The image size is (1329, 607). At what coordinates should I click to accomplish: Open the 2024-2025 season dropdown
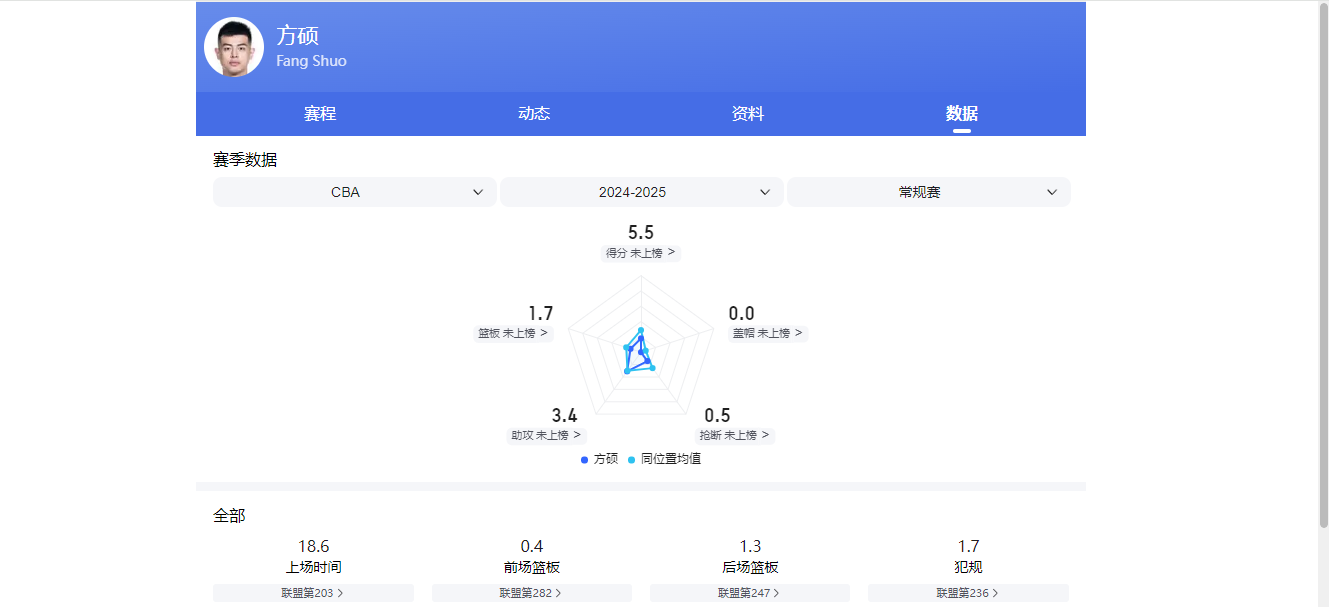point(641,191)
